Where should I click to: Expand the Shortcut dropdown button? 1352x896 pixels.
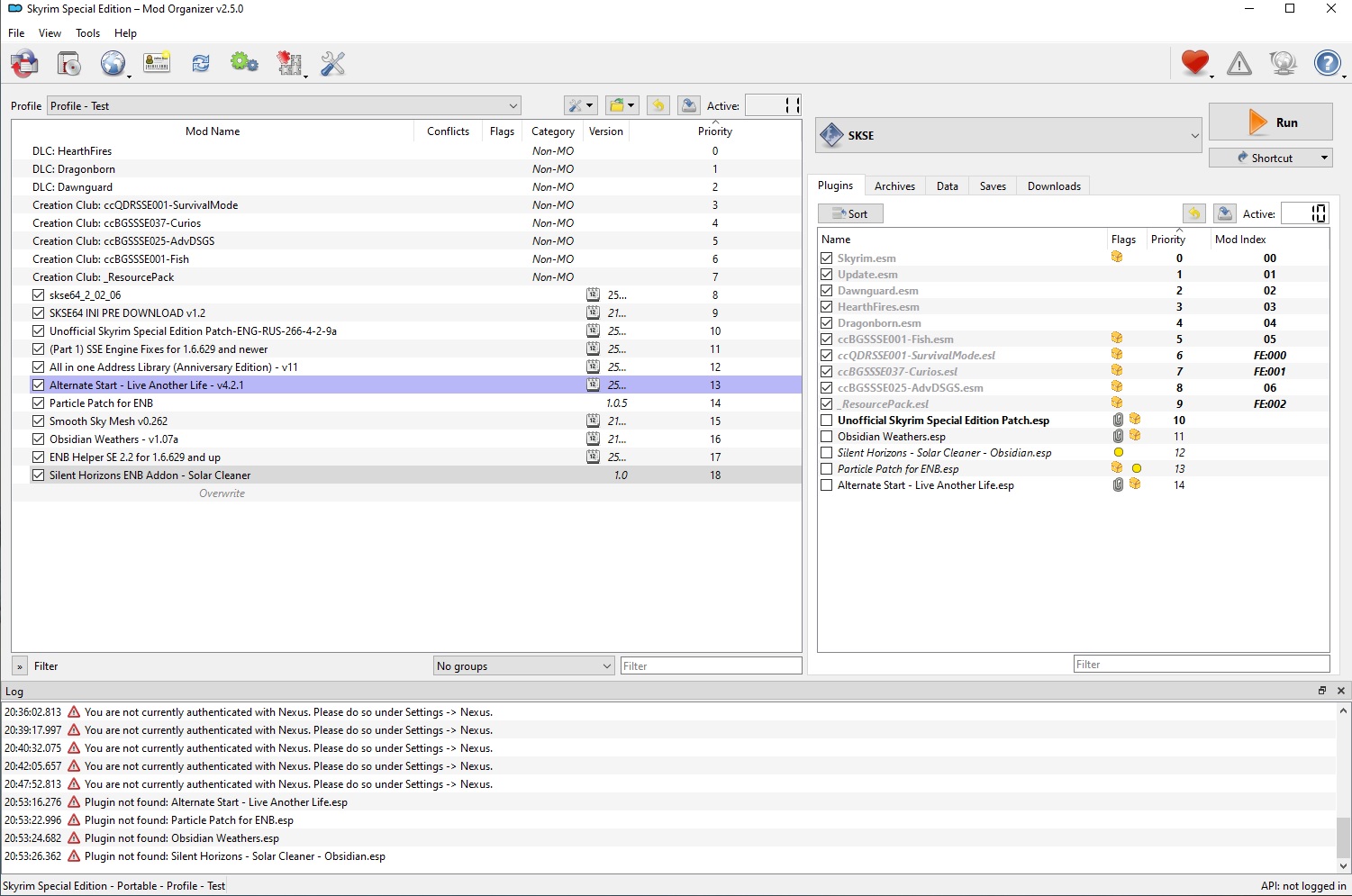pyautogui.click(x=1325, y=158)
